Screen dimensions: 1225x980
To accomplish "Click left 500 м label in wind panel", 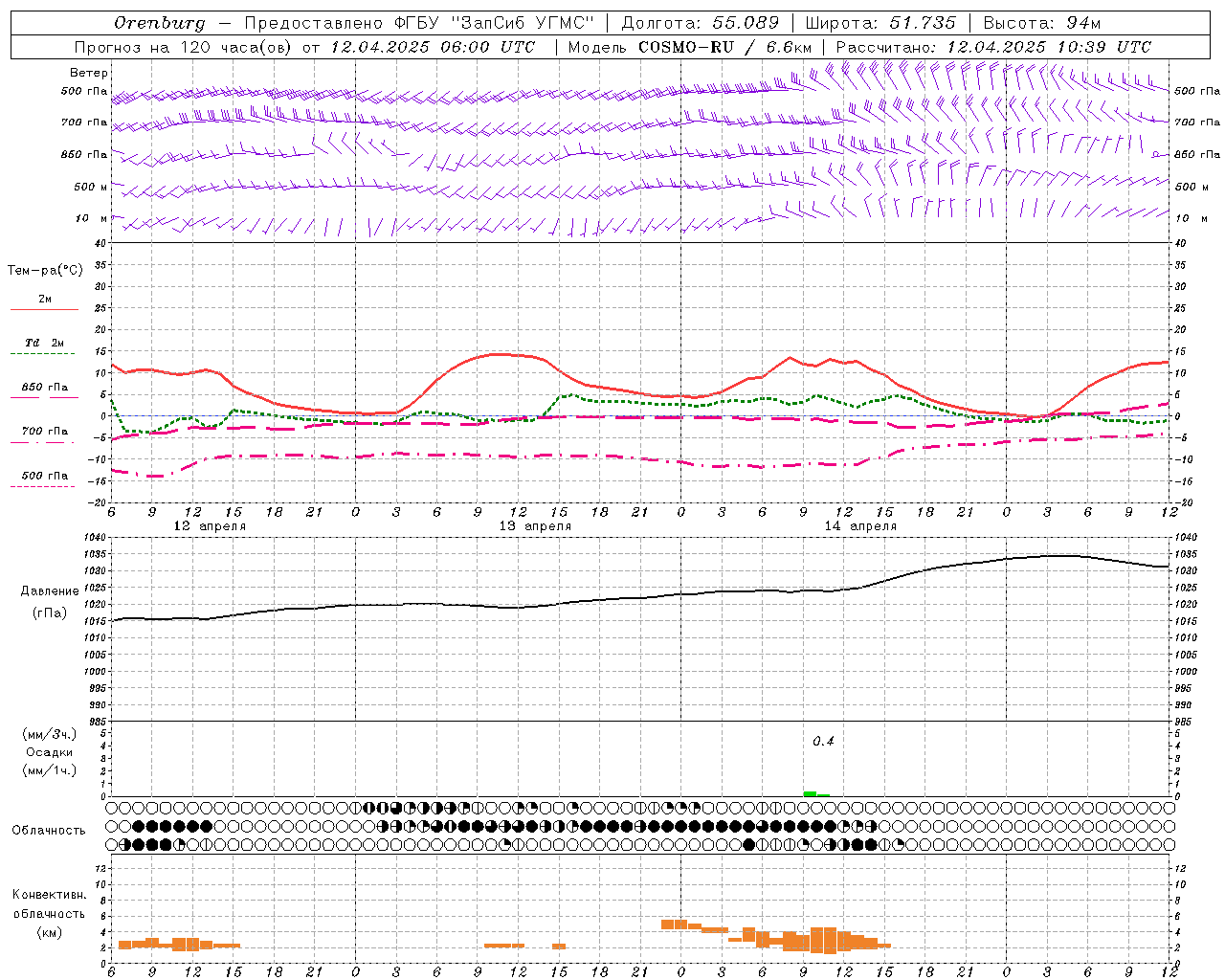I will click(x=91, y=187).
